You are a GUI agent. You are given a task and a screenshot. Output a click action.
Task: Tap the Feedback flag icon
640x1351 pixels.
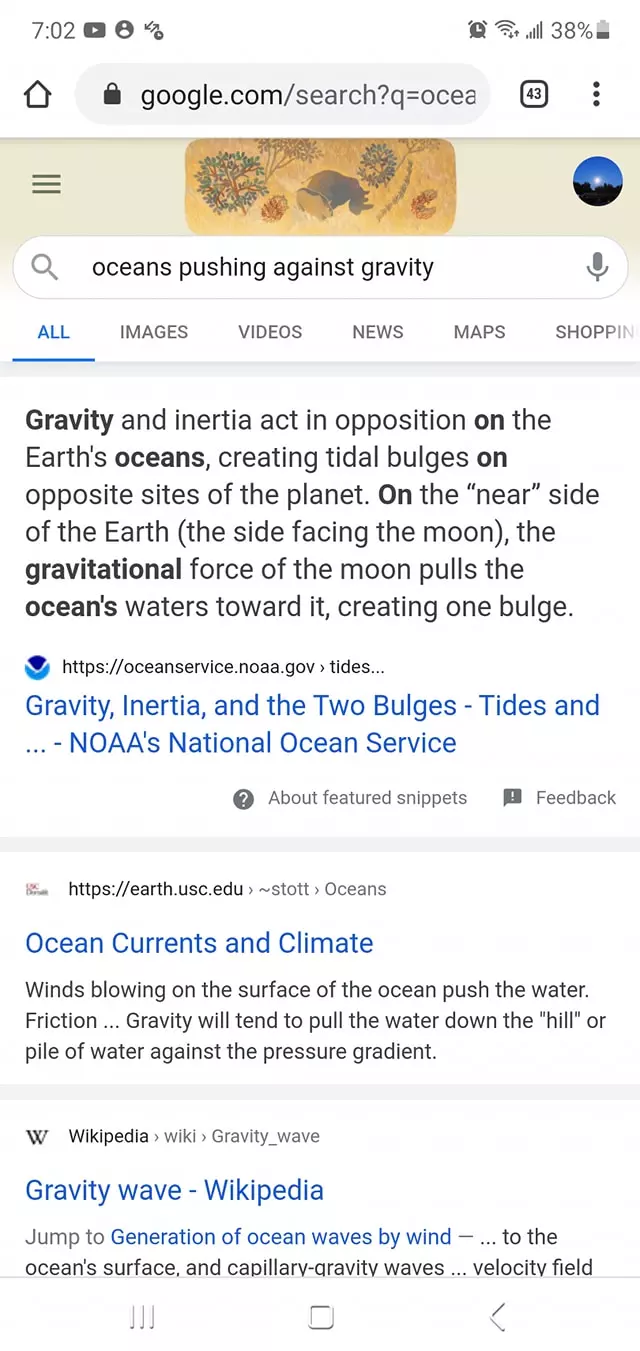513,797
